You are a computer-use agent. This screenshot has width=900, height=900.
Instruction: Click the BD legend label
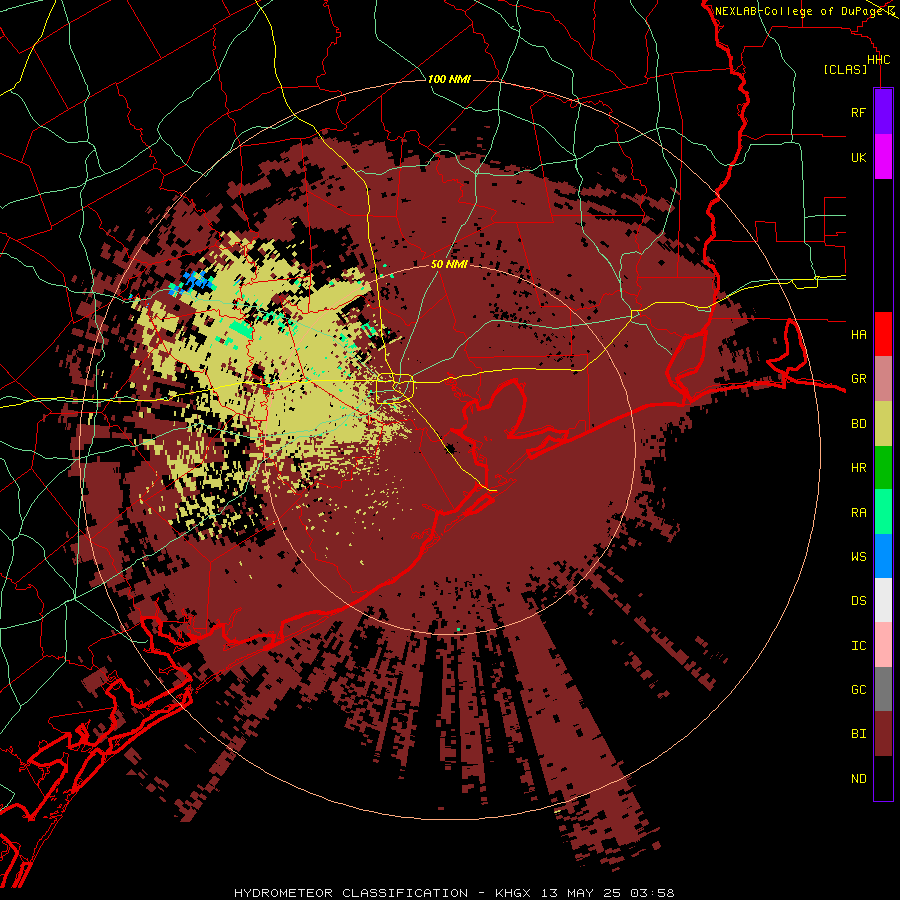click(x=858, y=424)
